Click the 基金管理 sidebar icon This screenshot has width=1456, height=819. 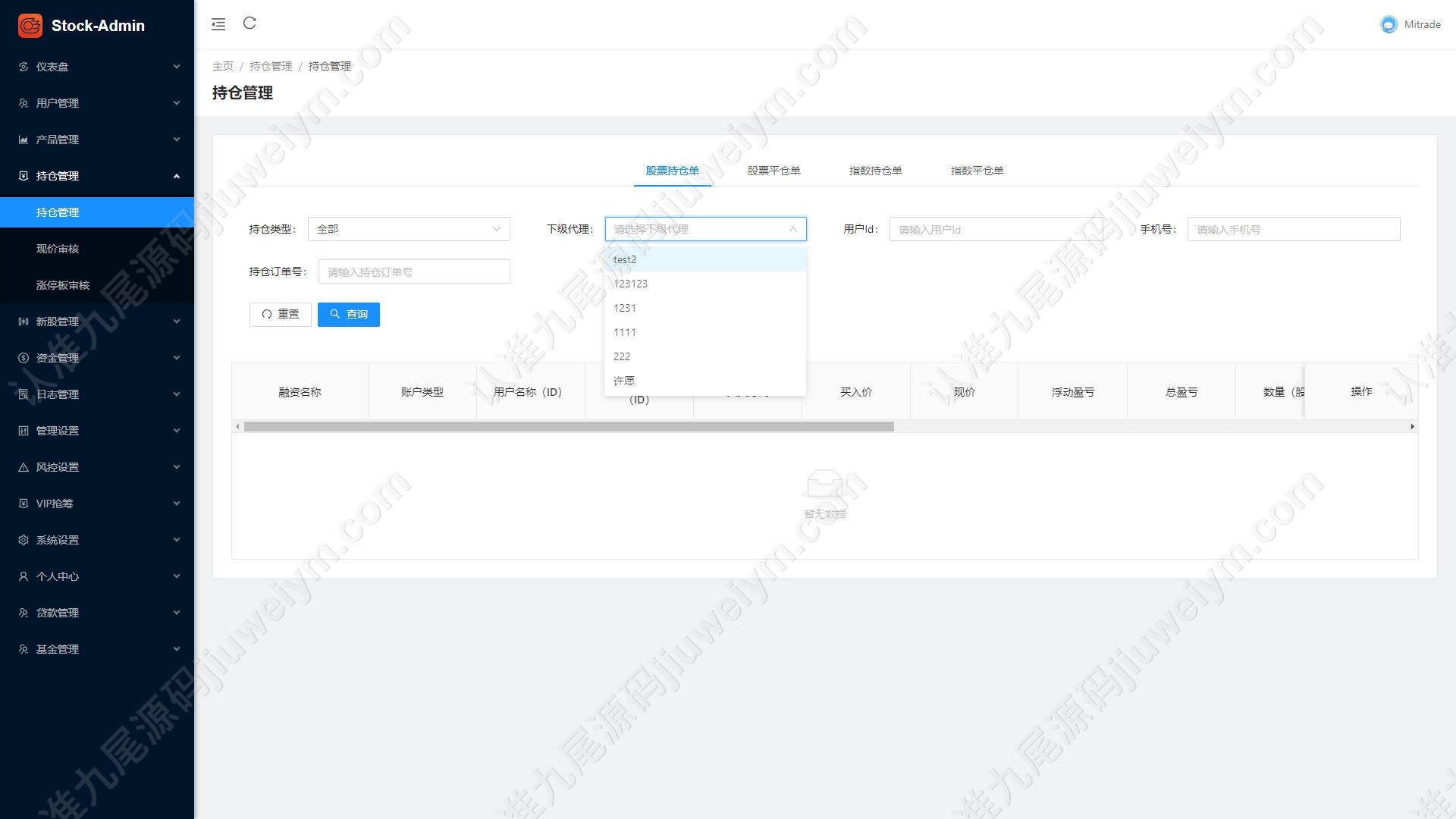pyautogui.click(x=24, y=649)
